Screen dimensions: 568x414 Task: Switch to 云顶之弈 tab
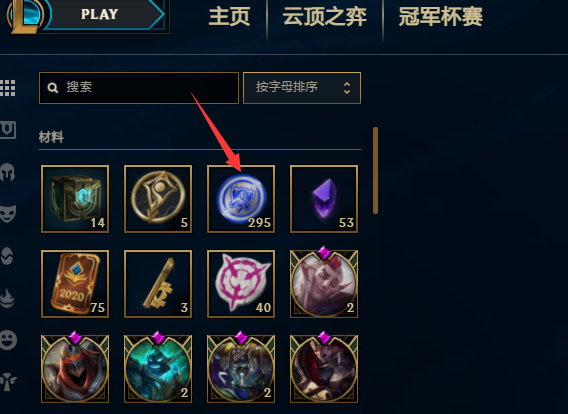pos(324,17)
